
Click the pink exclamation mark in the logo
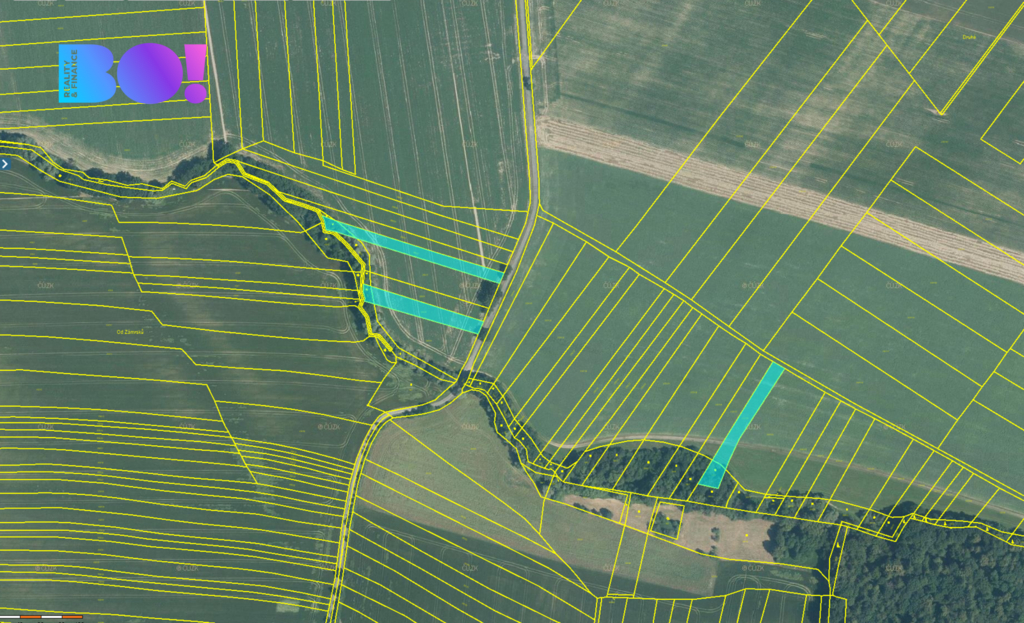[196, 73]
